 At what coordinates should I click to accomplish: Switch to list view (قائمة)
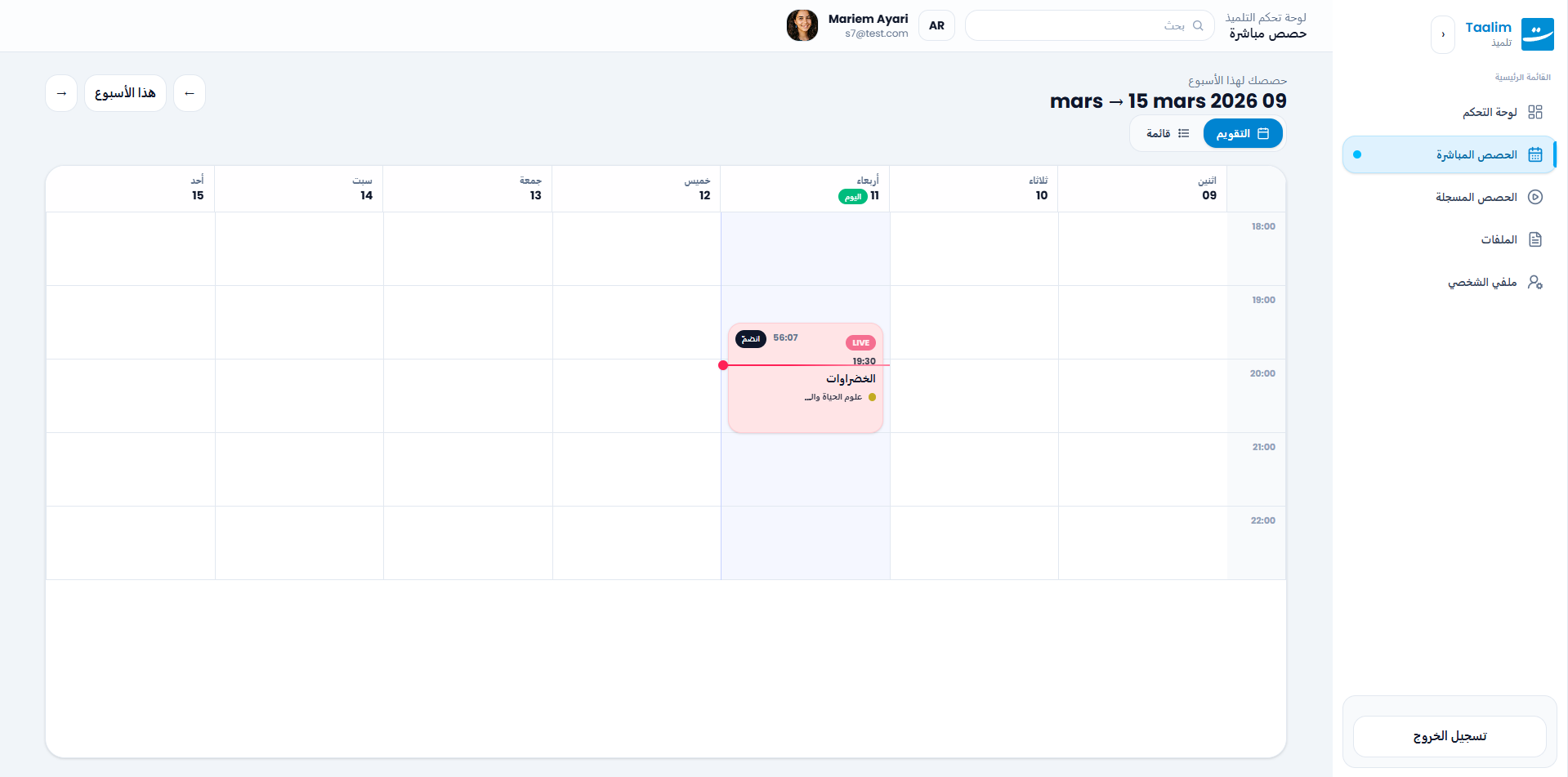point(1168,133)
